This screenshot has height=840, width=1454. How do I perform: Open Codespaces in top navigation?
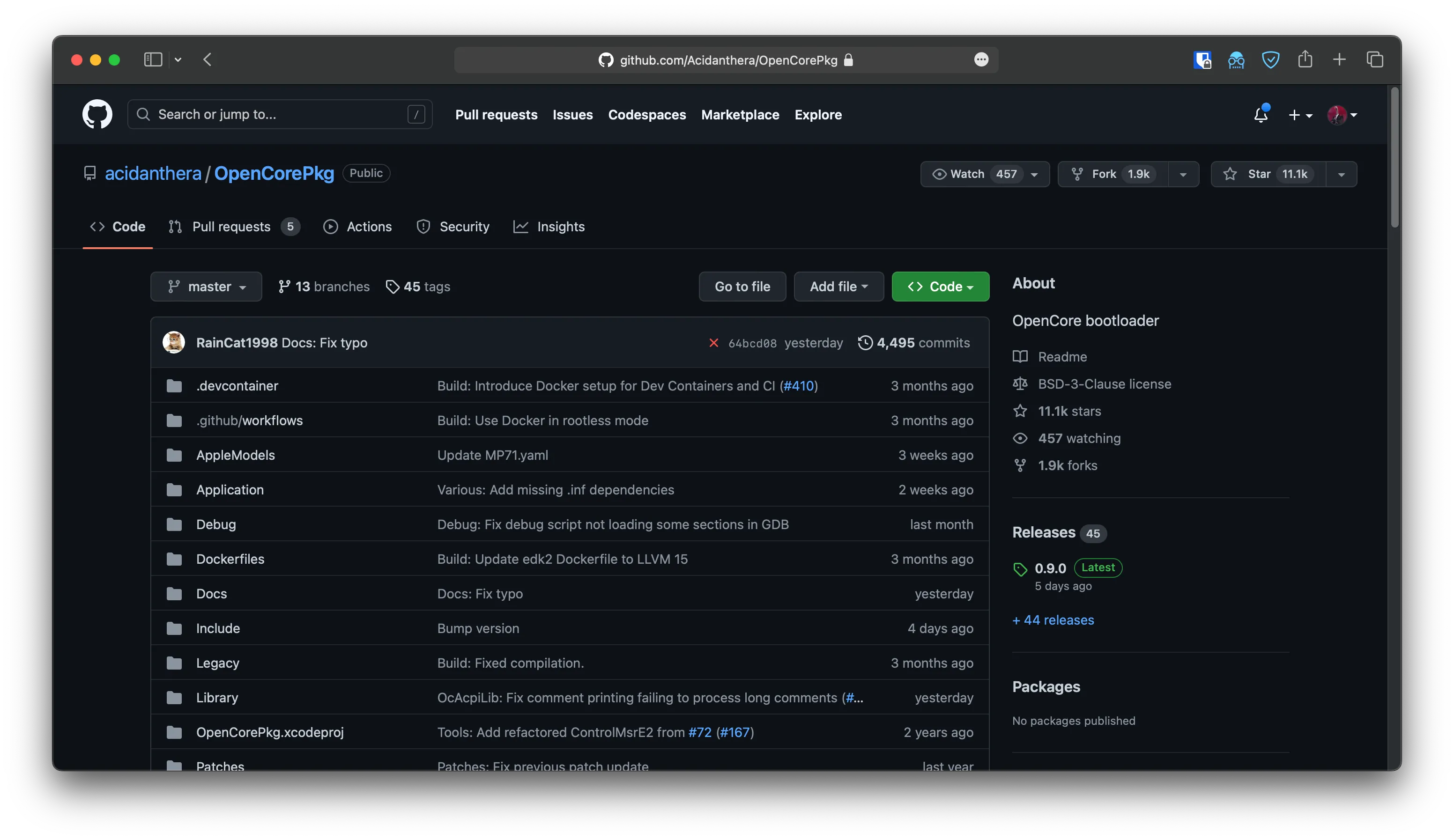pos(647,115)
